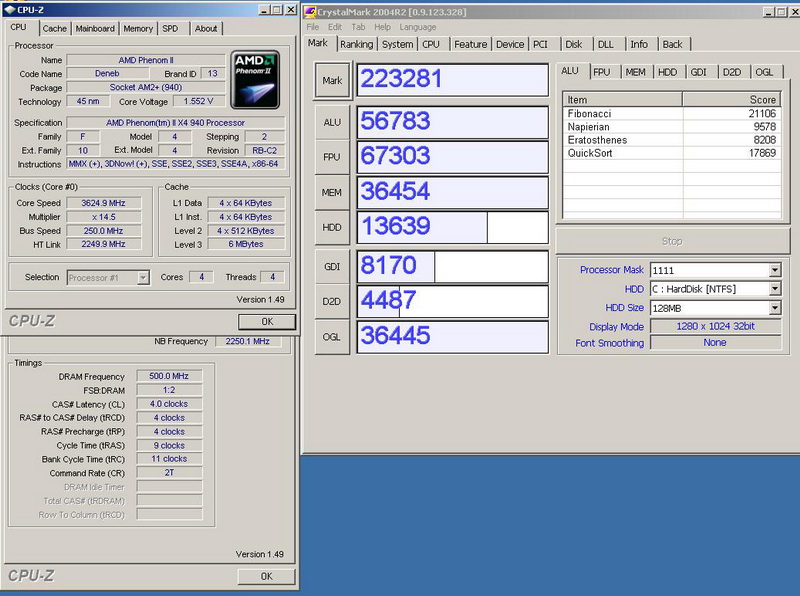
Task: Click the Score column header
Action: 732,100
